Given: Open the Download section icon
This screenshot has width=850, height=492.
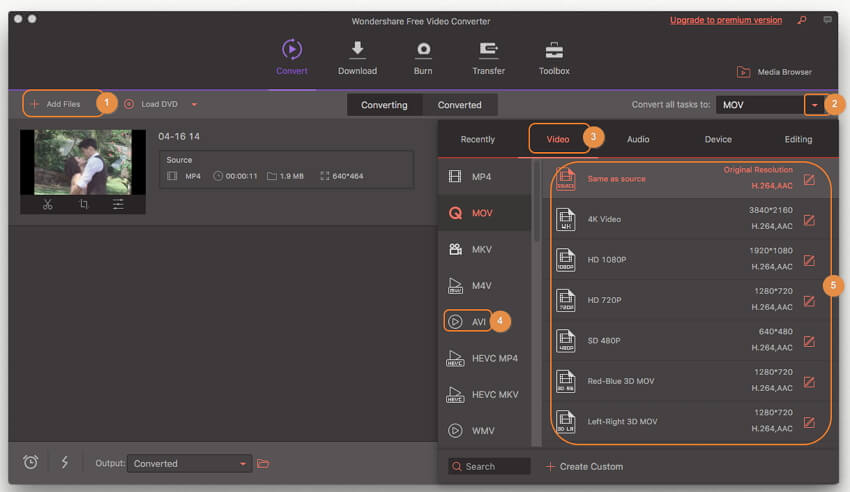Looking at the screenshot, I should click(357, 50).
